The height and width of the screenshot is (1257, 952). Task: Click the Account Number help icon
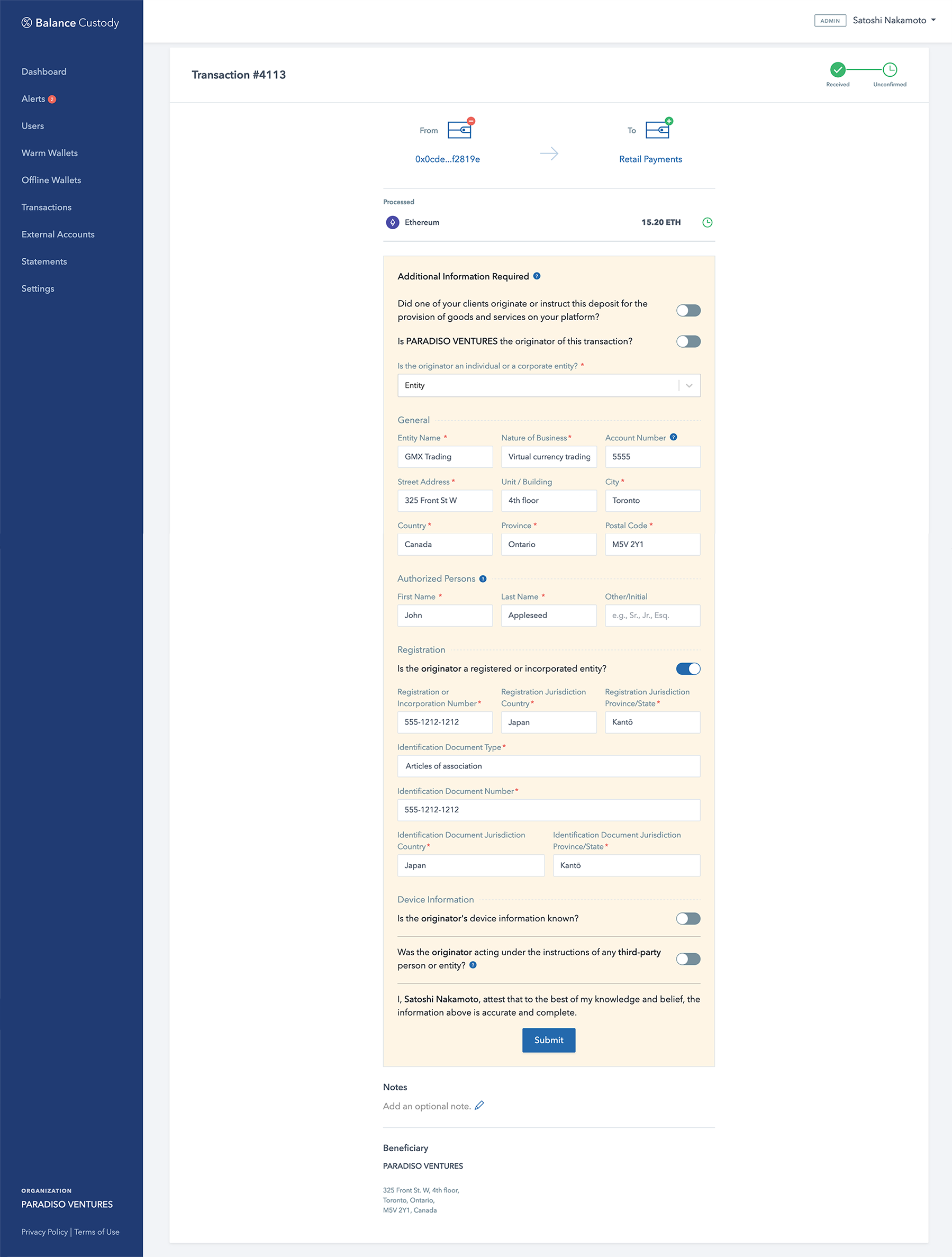(x=674, y=438)
